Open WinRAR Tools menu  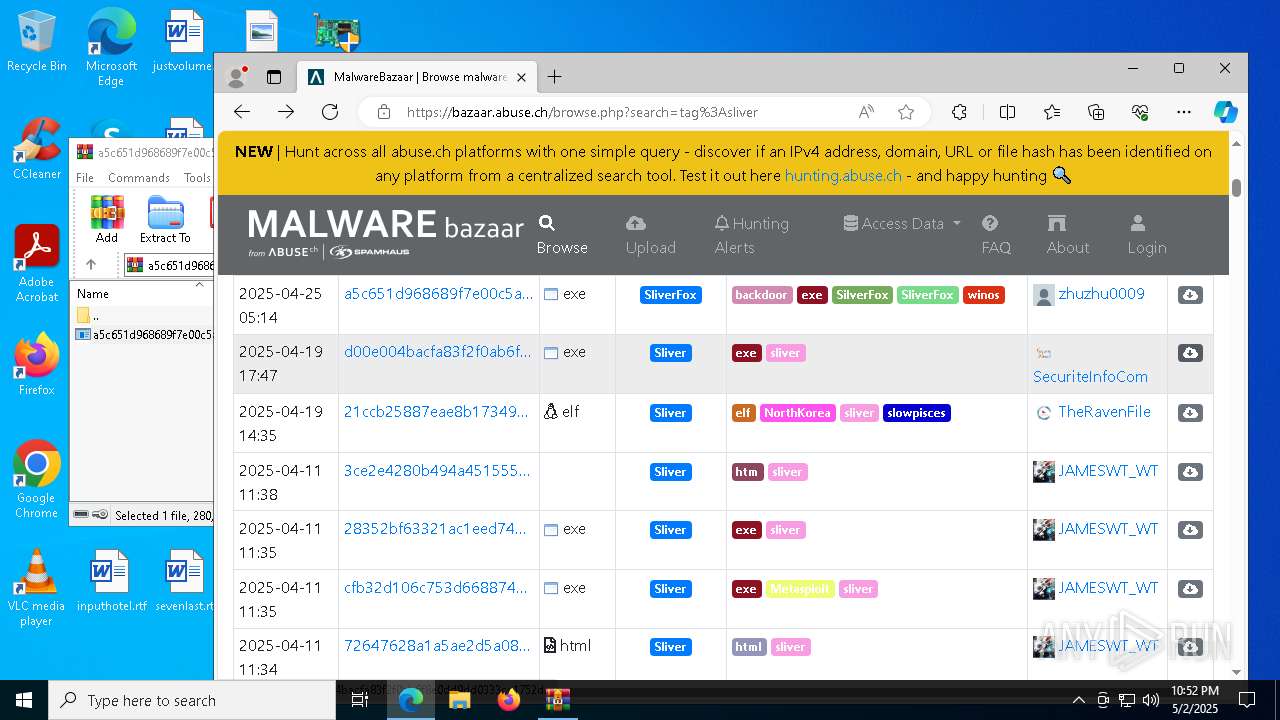point(197,177)
